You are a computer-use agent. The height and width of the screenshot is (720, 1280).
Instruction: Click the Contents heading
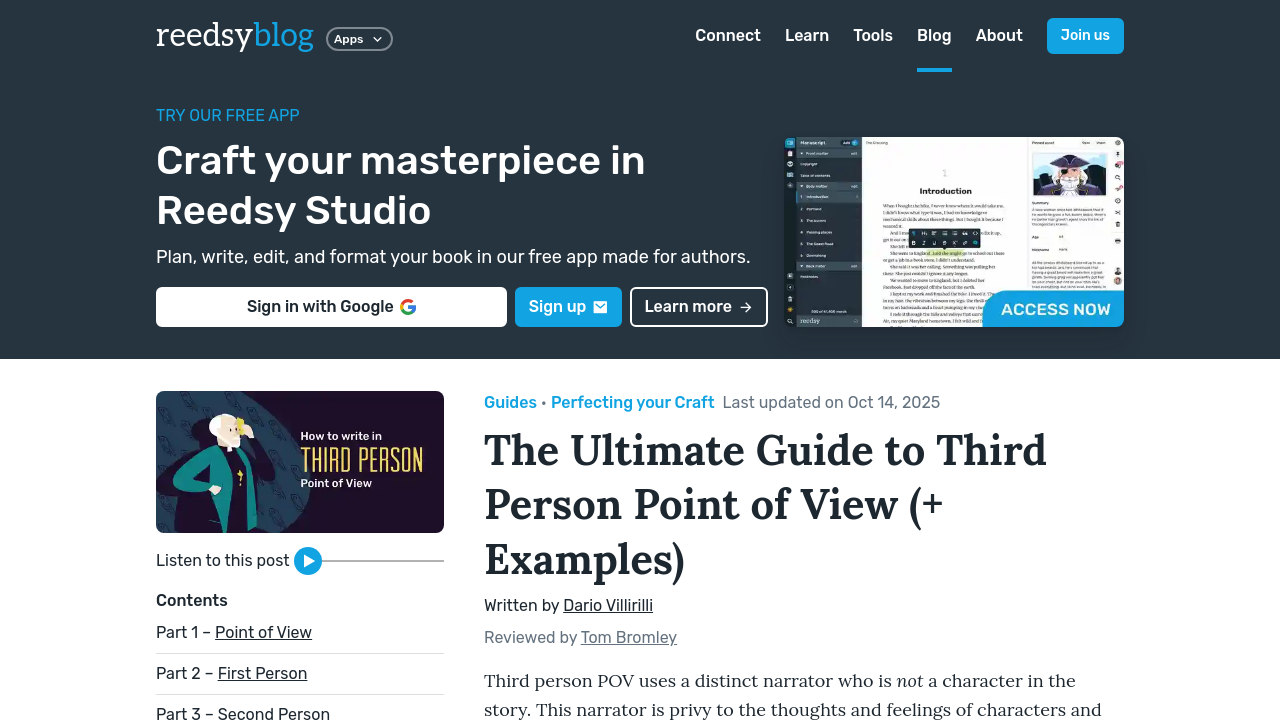point(192,601)
